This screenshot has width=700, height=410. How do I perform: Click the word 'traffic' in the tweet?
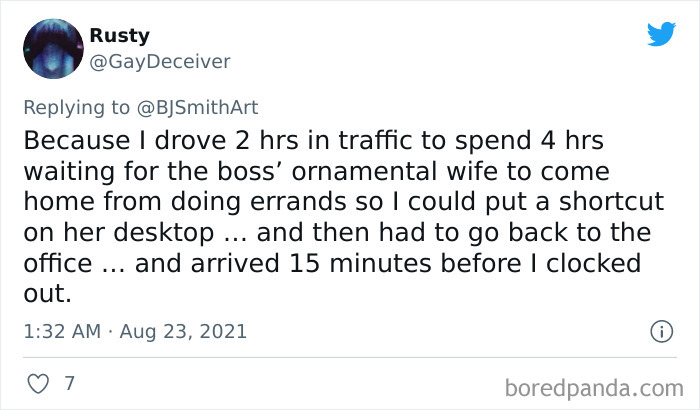[x=375, y=140]
